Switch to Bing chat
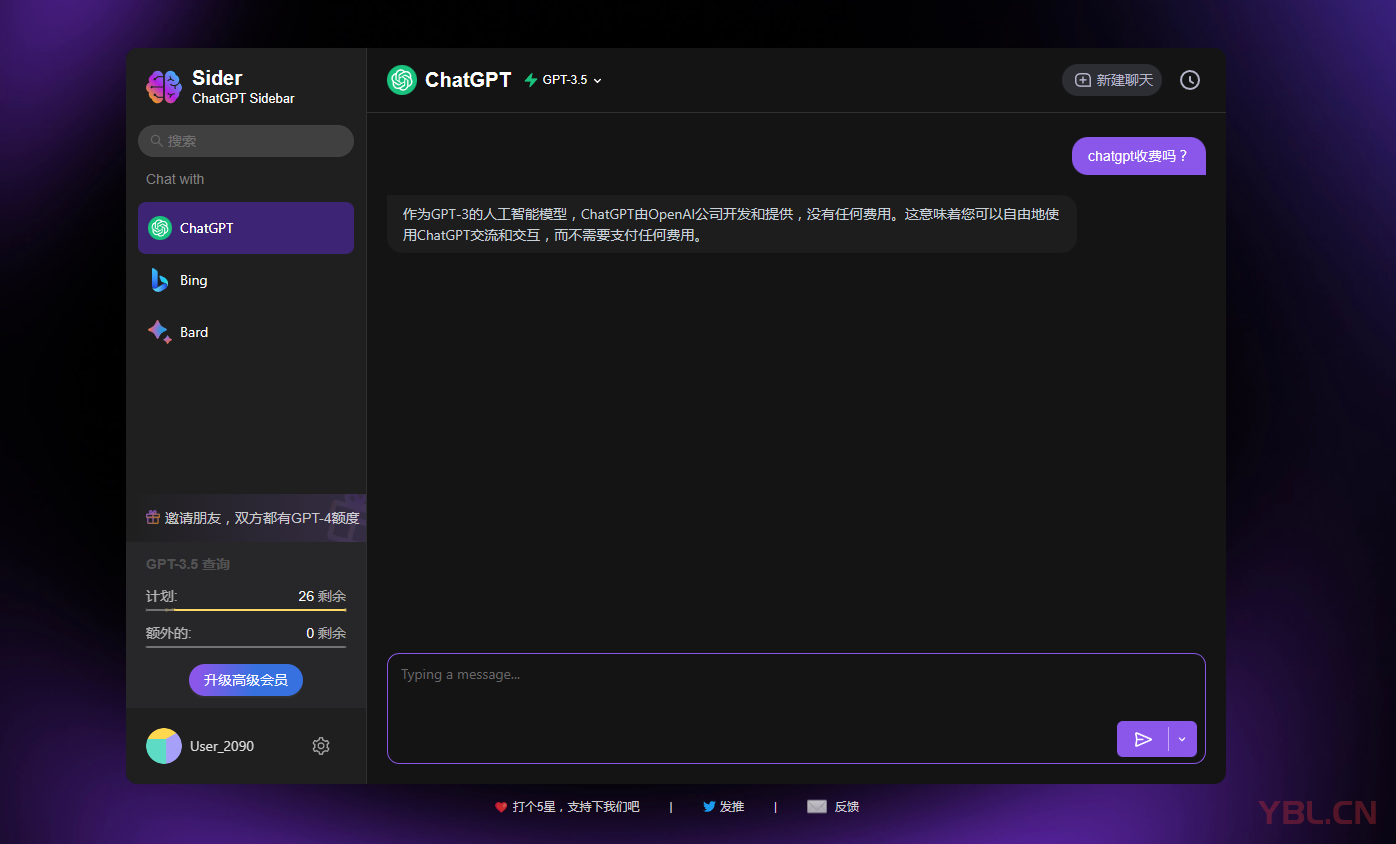This screenshot has height=844, width=1396. tap(193, 281)
